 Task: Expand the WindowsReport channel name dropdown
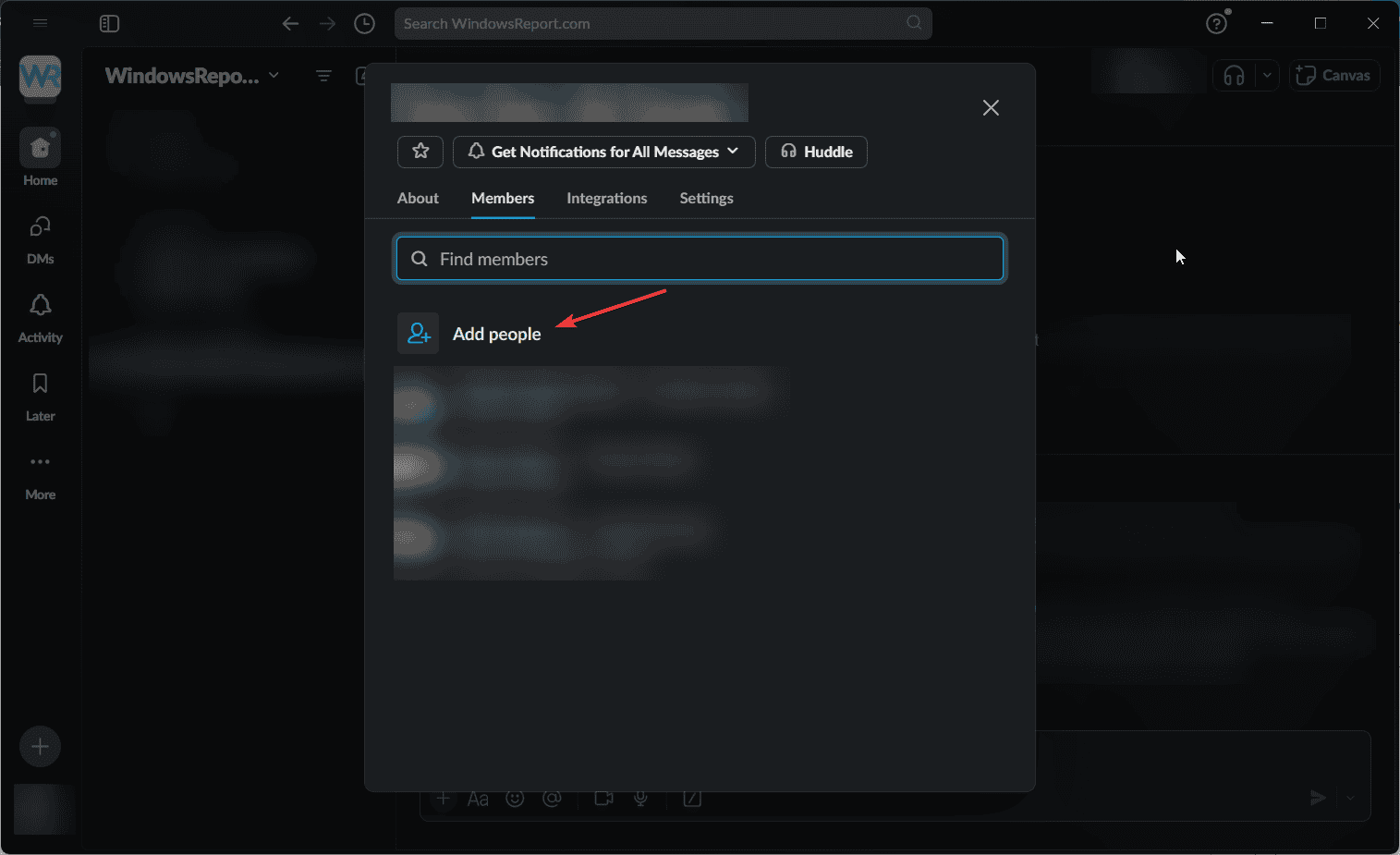point(274,75)
